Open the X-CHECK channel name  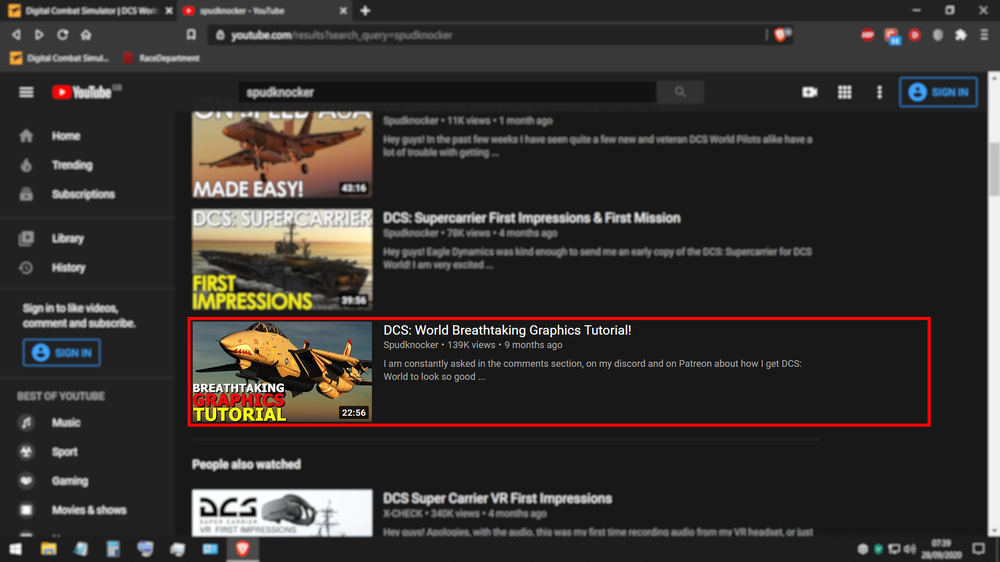point(402,514)
